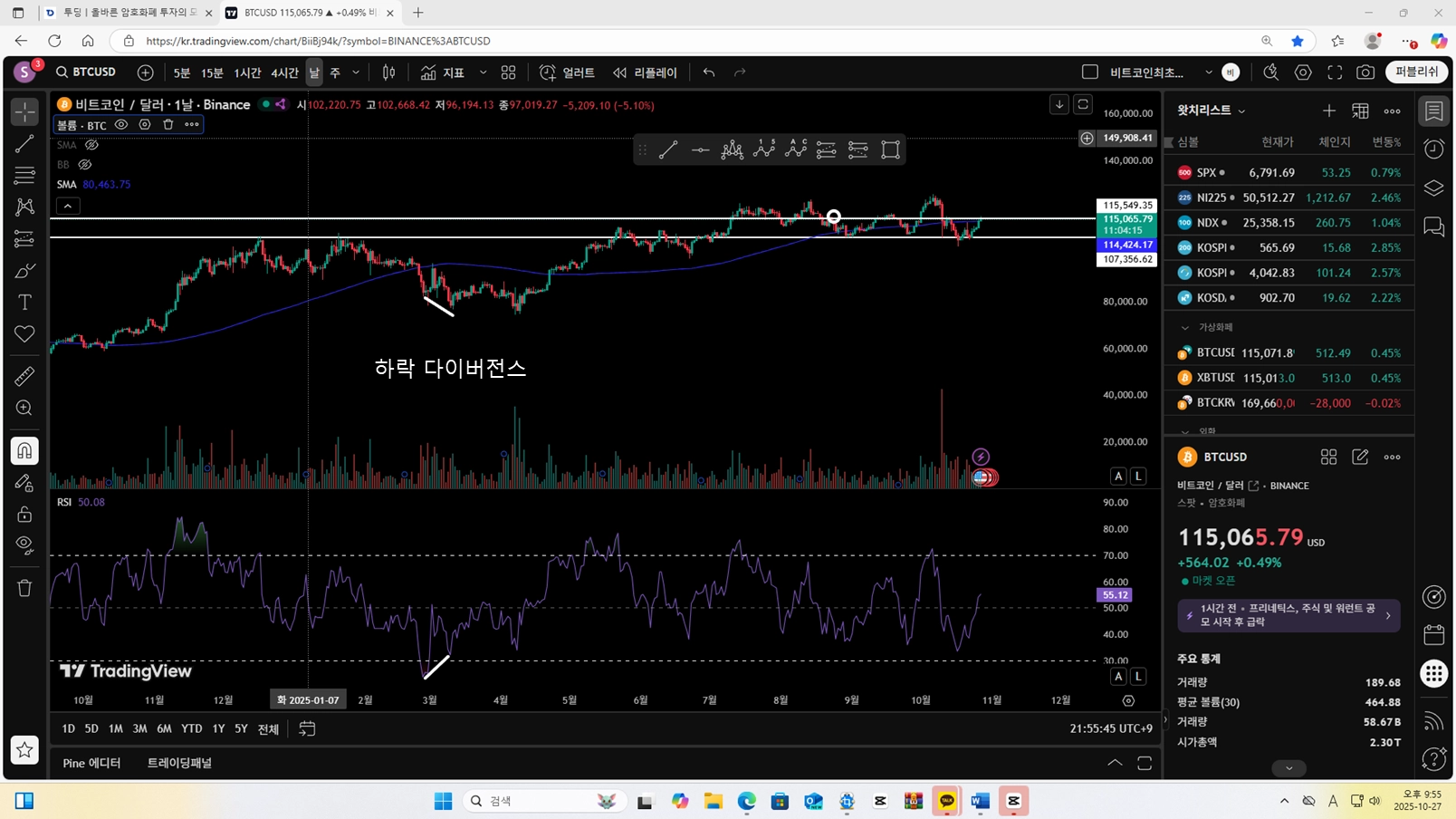1456x819 pixels.
Task: Open the time interval dropdown arrow next to 주
Action: (356, 72)
